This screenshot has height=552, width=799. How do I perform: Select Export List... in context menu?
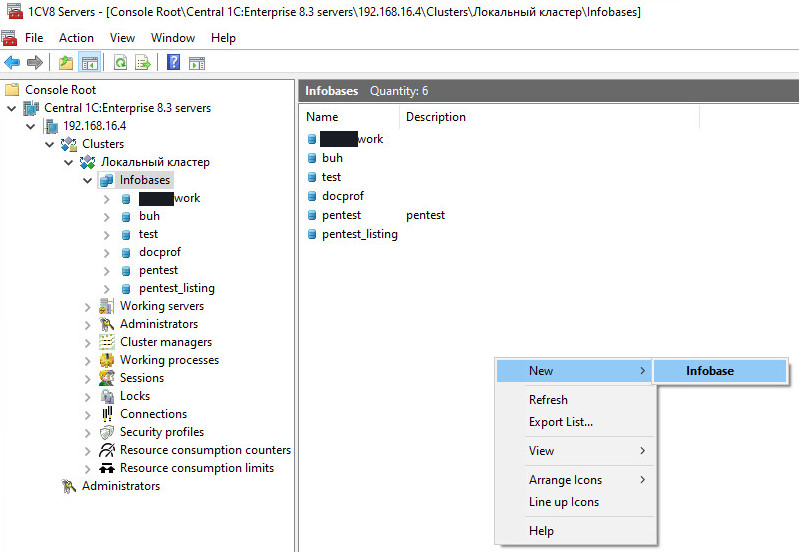click(561, 422)
